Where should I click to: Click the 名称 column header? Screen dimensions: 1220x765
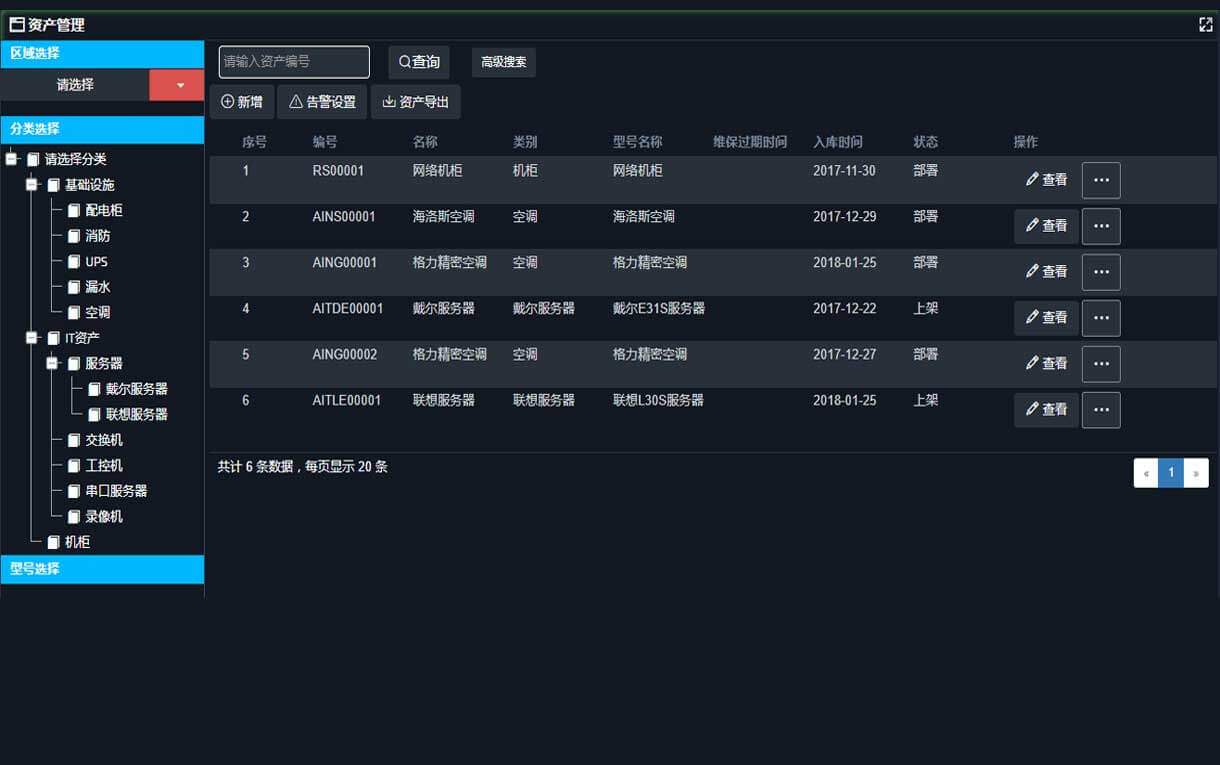[425, 142]
